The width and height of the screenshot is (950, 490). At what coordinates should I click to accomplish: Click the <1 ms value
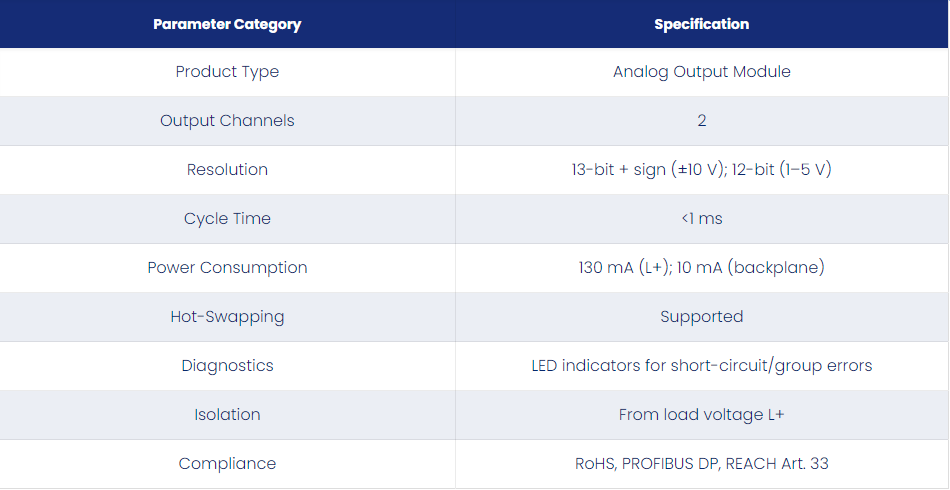click(702, 219)
